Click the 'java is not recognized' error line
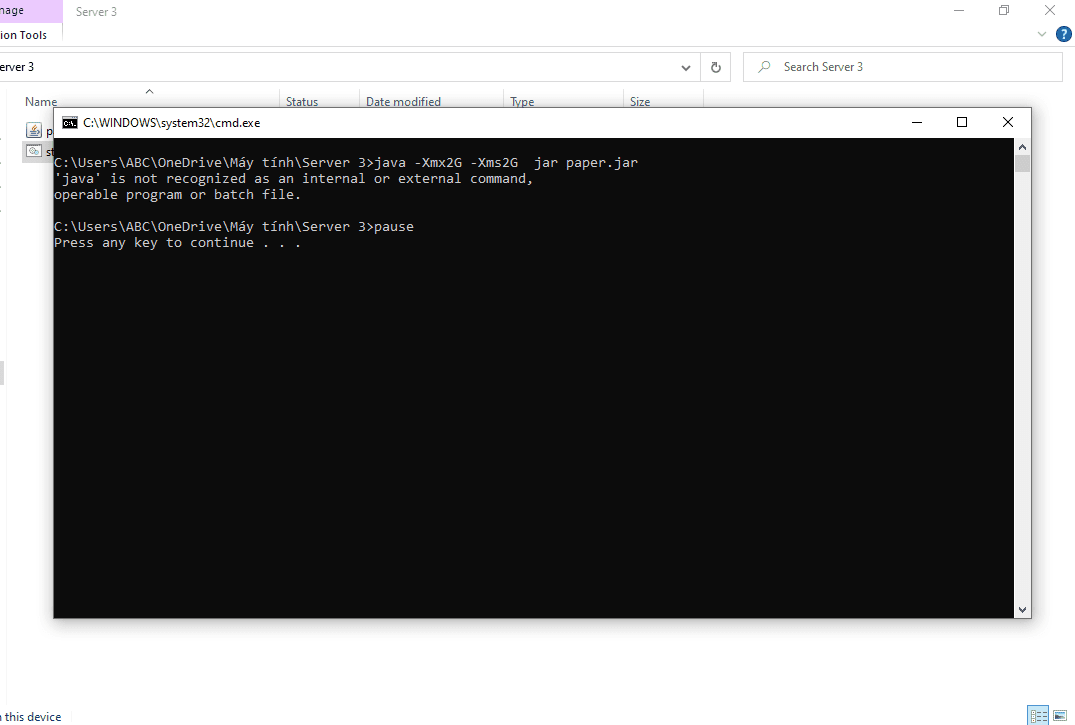This screenshot has height=725, width=1075. tap(293, 179)
